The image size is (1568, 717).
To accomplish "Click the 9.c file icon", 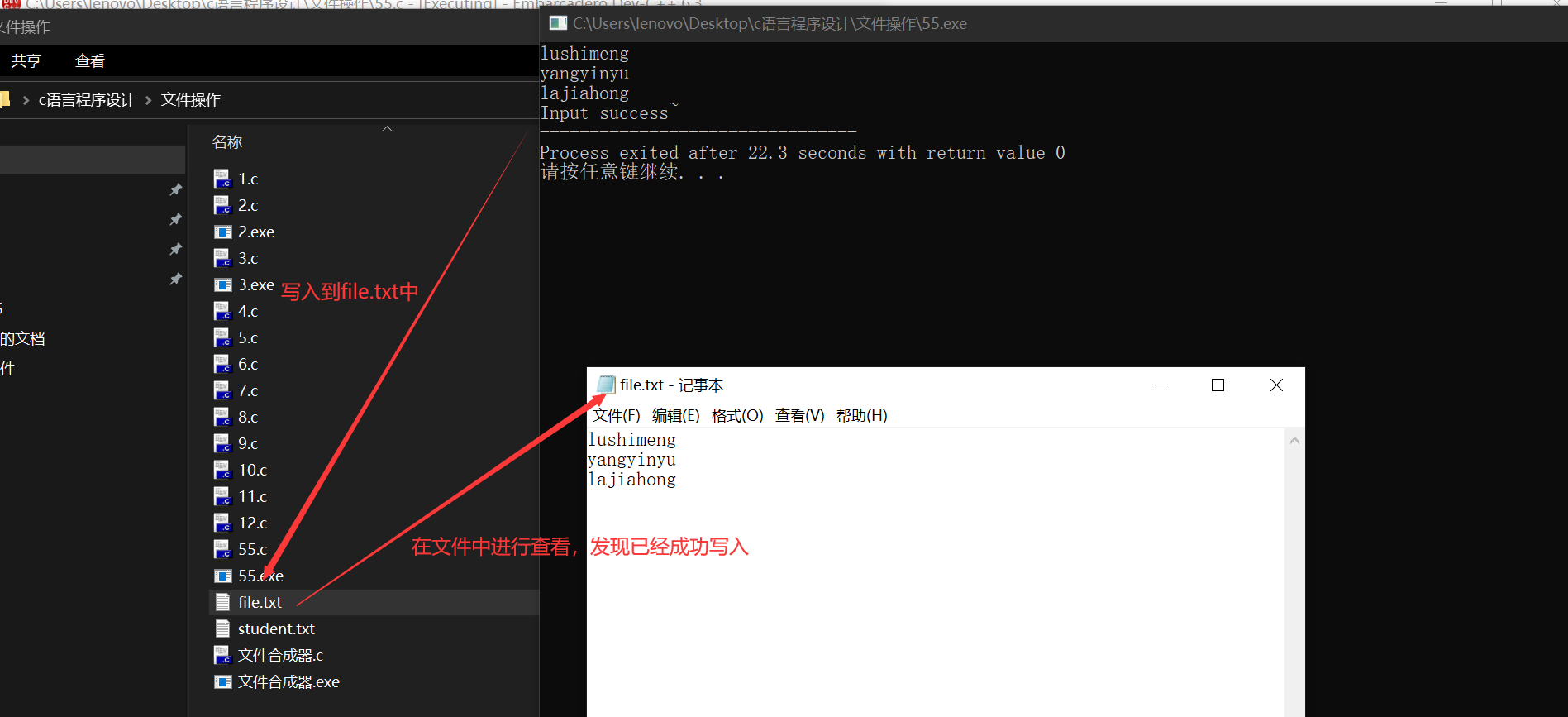I will point(222,443).
